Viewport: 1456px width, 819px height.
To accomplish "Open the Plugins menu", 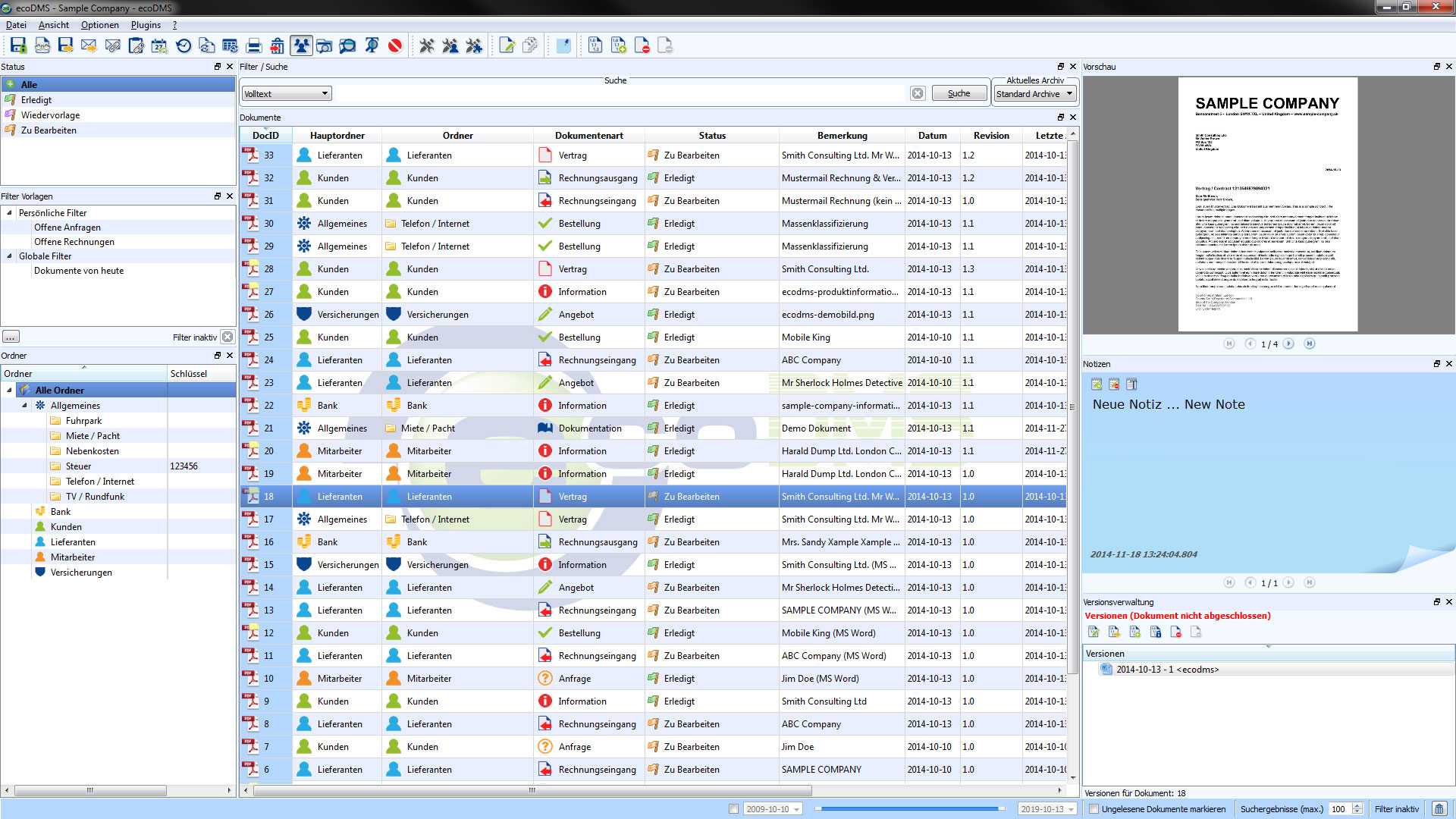I will [x=146, y=24].
